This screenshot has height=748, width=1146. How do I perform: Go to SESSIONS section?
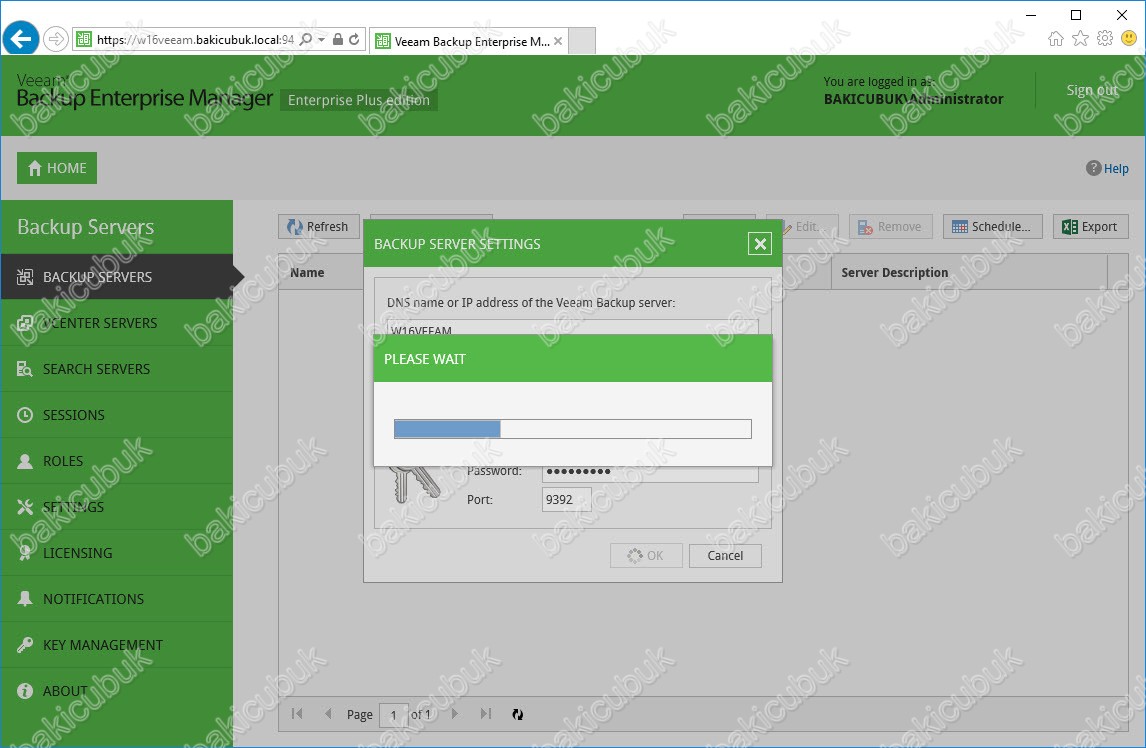117,415
